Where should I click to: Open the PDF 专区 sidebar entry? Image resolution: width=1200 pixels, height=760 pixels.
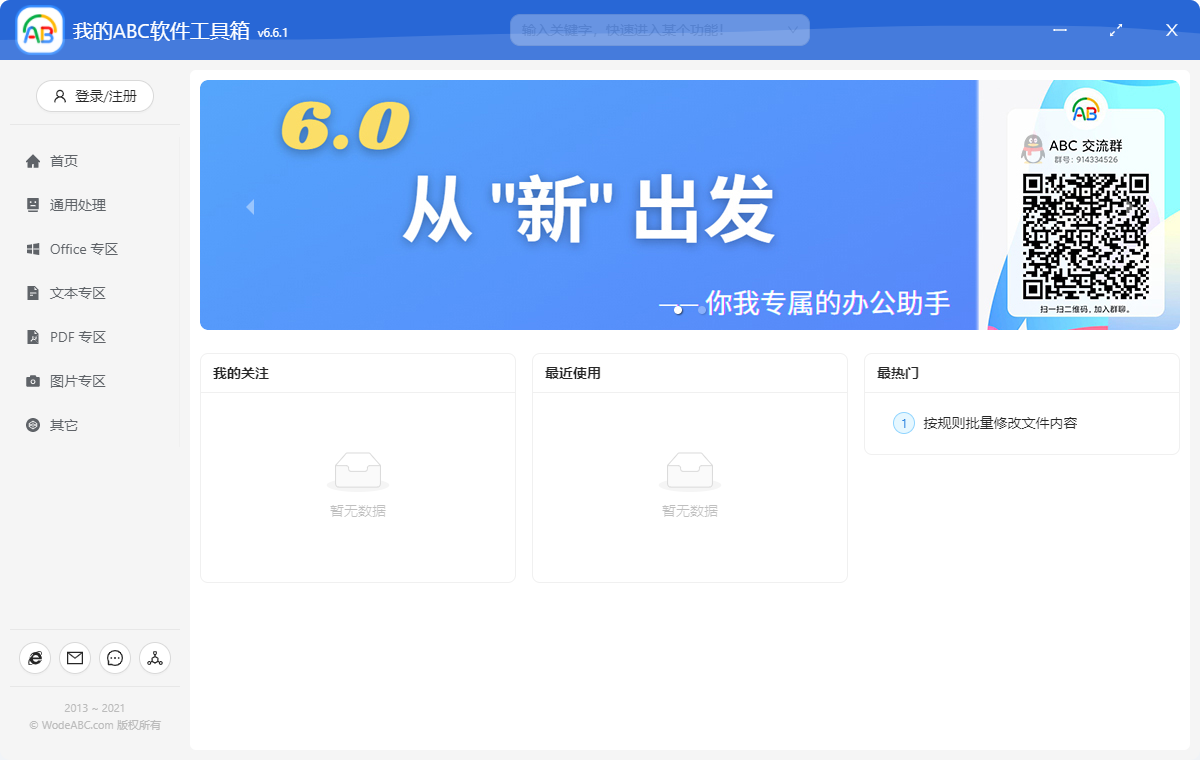(34, 336)
